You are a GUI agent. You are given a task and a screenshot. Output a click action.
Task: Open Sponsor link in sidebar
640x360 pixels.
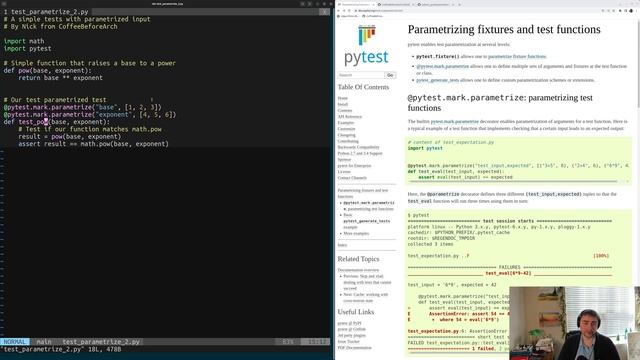coord(344,159)
